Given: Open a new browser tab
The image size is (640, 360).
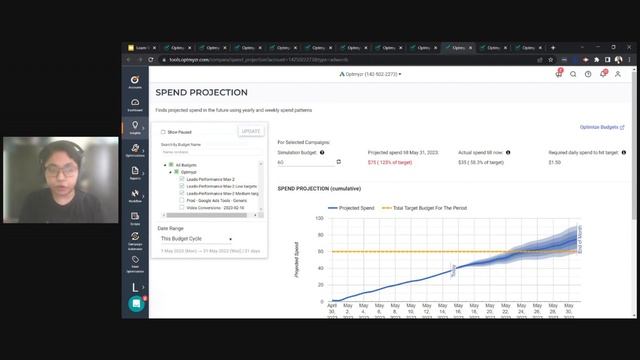Looking at the screenshot, I should point(553,48).
